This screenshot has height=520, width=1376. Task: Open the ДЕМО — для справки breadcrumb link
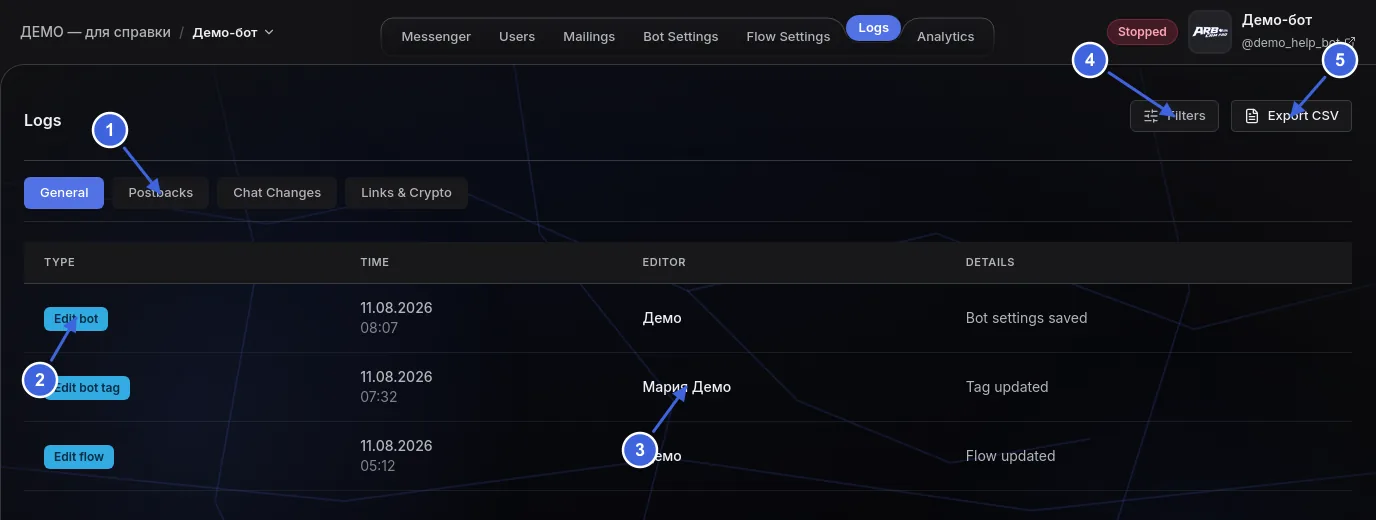coord(95,32)
